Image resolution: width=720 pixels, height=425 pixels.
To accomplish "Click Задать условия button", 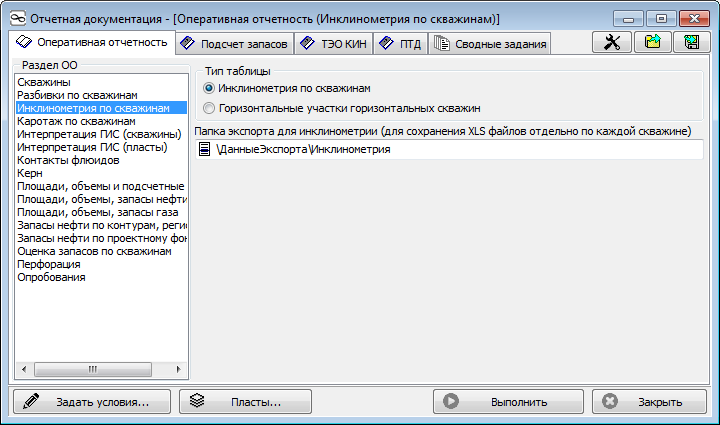I will [x=92, y=402].
